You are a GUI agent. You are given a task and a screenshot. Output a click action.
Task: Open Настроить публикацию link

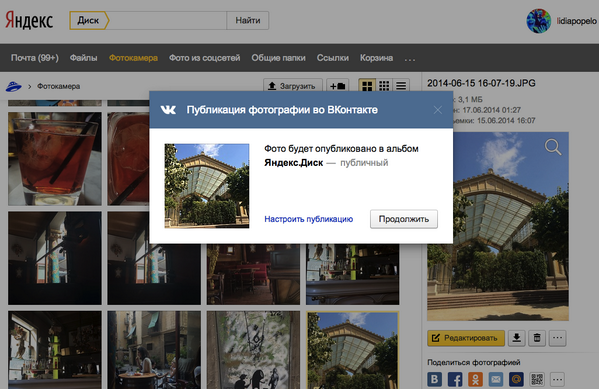point(309,219)
